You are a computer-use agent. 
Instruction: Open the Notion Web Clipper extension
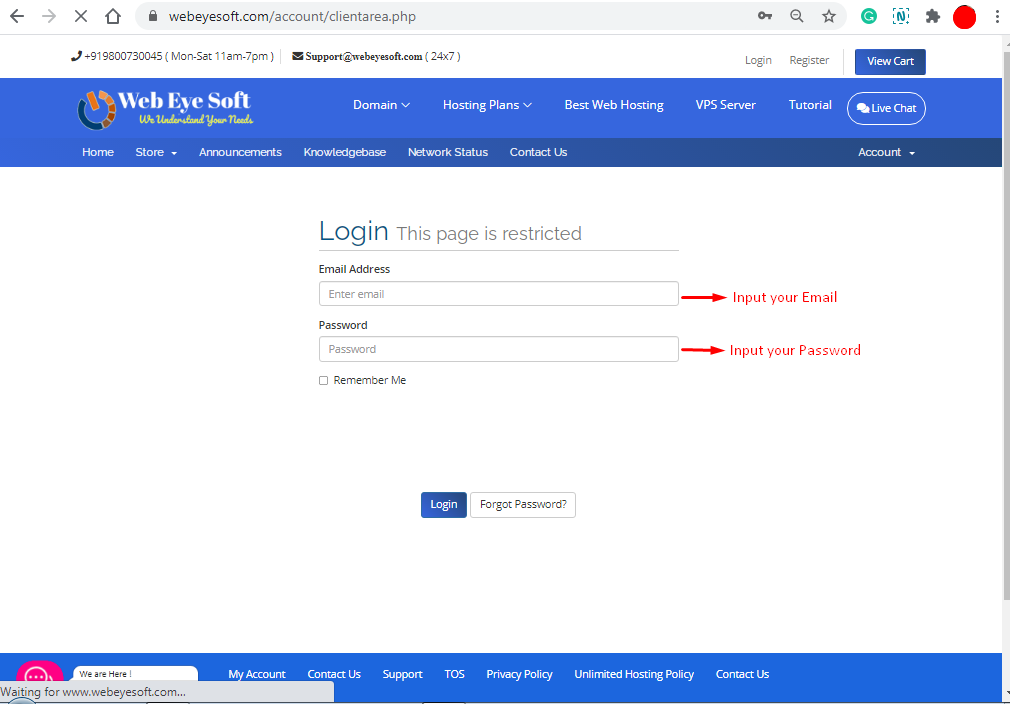[900, 16]
